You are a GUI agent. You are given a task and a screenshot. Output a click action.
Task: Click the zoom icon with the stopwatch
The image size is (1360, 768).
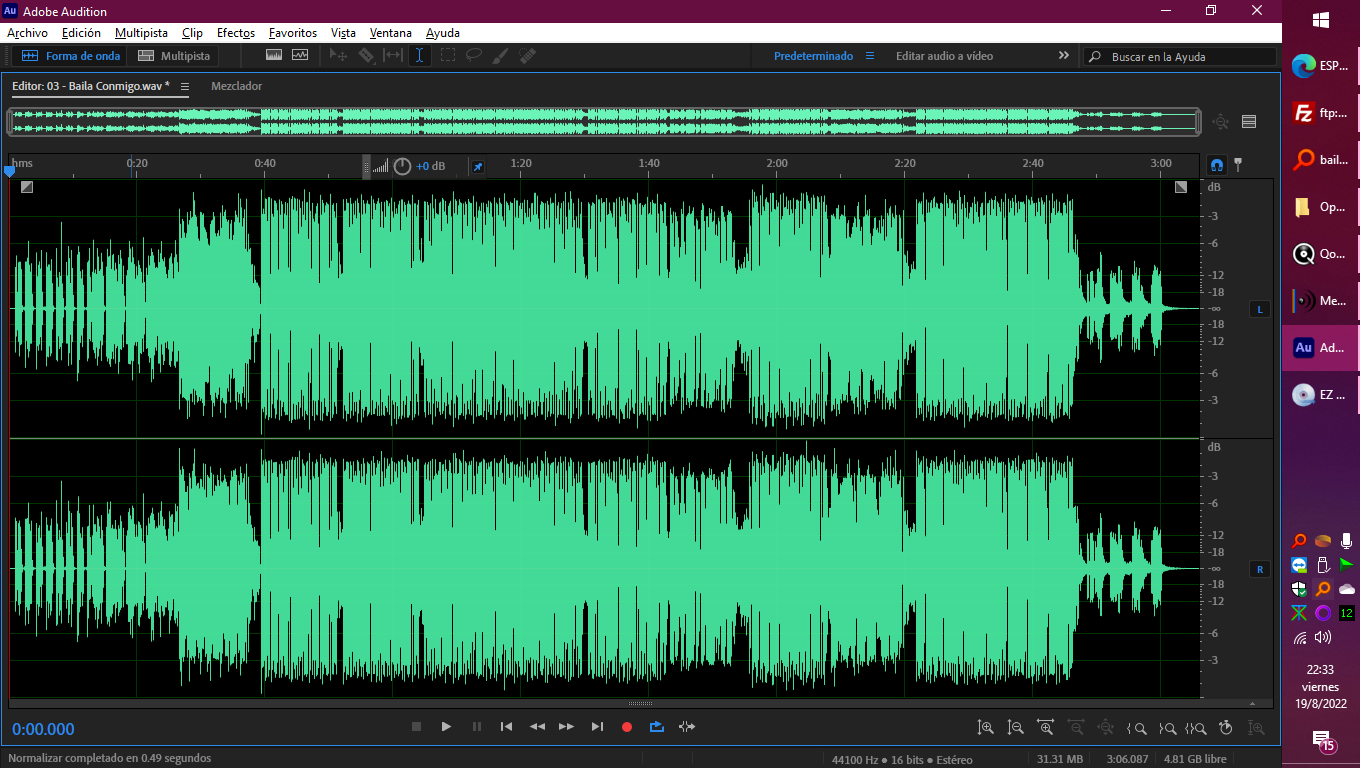coord(1226,728)
